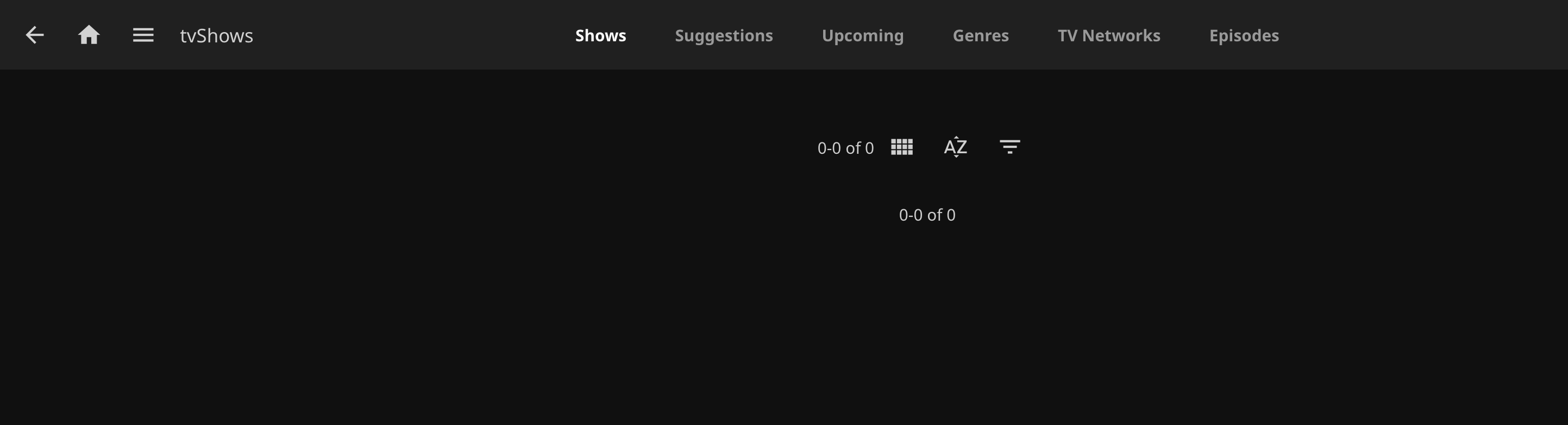1568x425 pixels.
Task: Switch to the Shows tab
Action: click(600, 35)
